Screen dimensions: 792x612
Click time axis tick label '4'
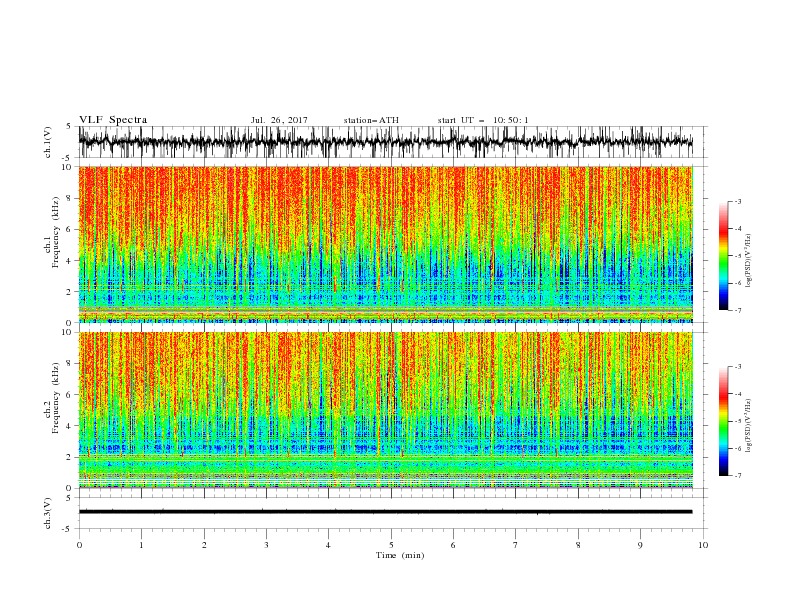click(x=328, y=545)
